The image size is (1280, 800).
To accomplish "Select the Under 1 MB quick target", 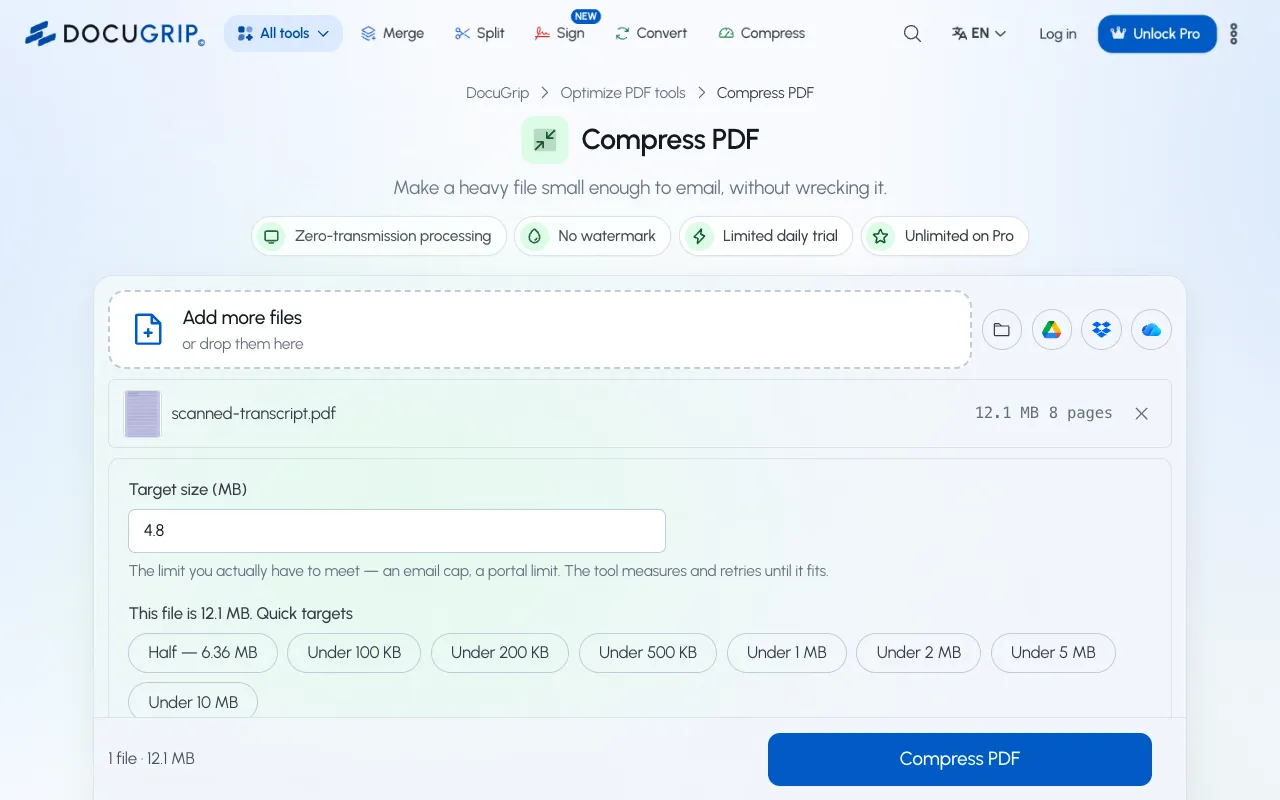I will [787, 653].
